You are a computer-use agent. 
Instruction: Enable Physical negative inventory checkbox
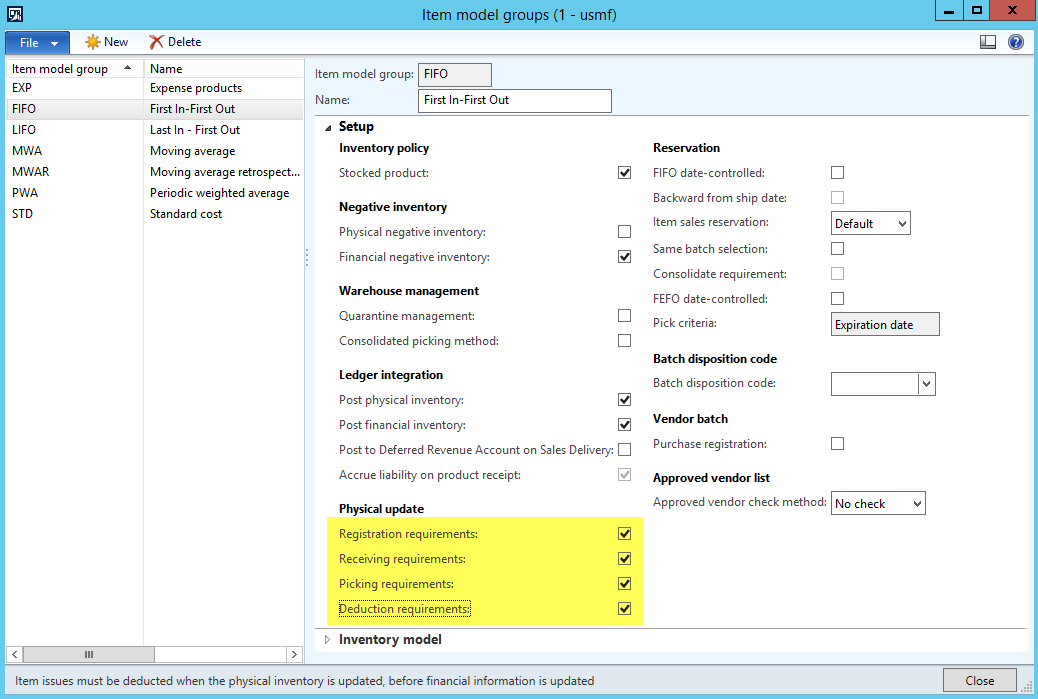pos(625,232)
